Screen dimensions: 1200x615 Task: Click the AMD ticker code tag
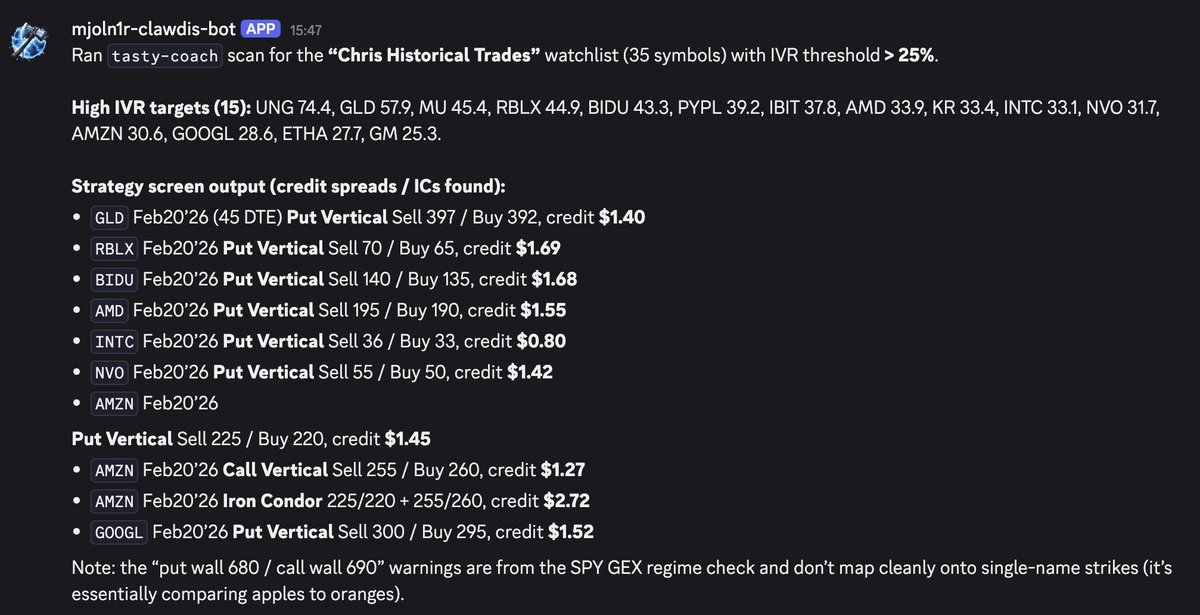point(110,311)
